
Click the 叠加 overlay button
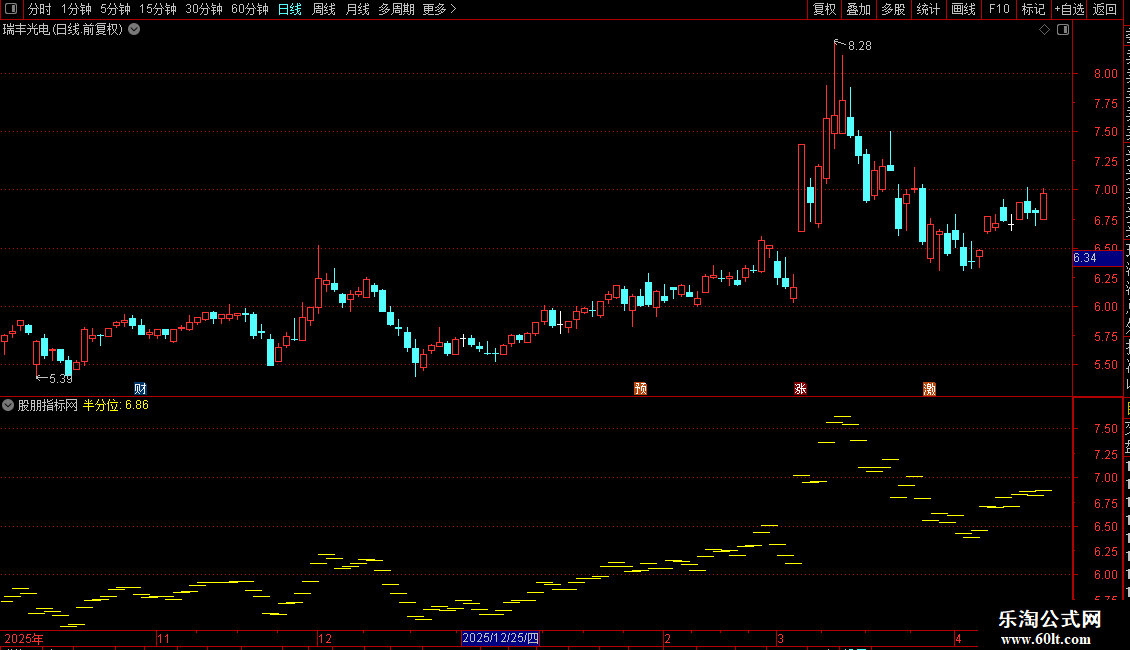pos(858,9)
